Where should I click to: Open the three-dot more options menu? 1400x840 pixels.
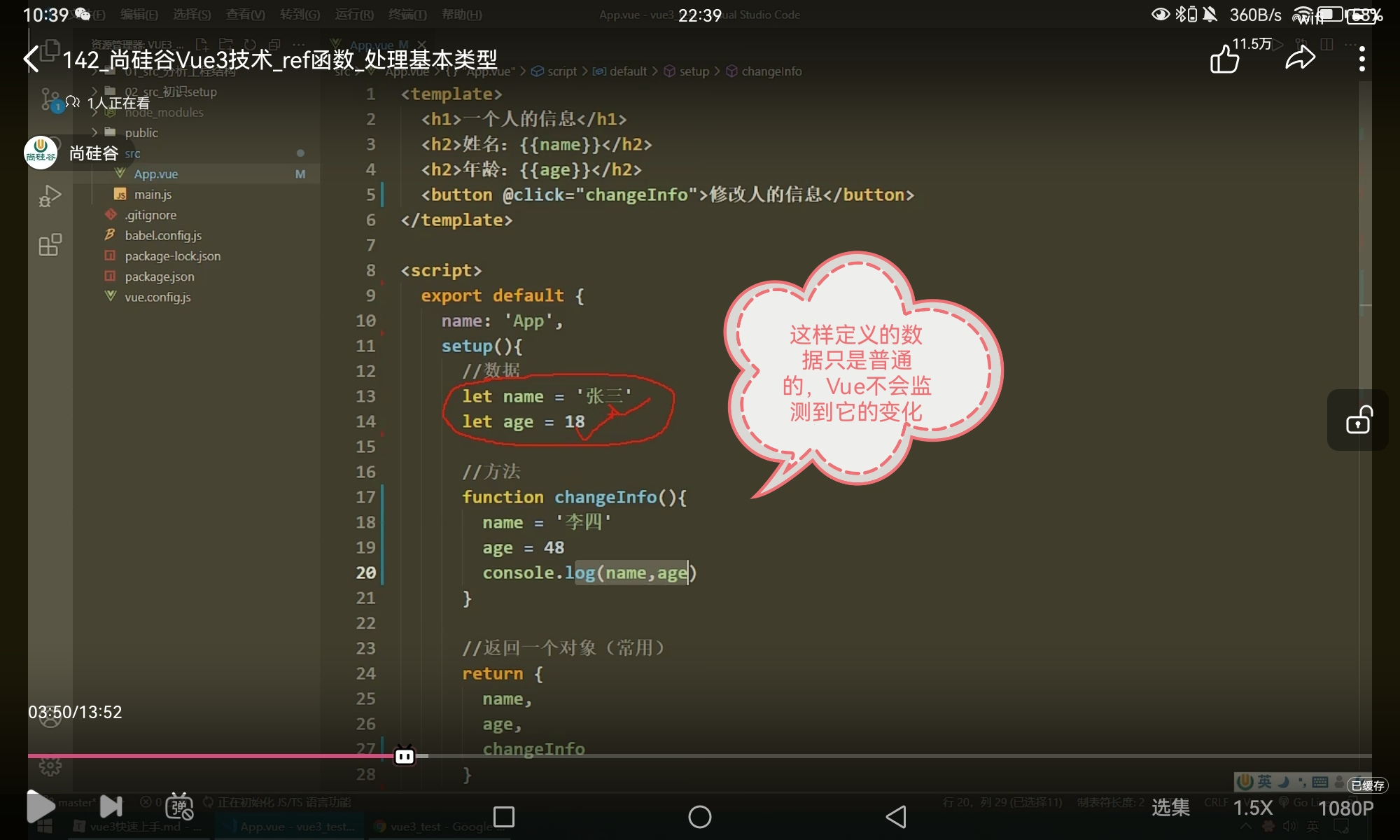coord(1361,59)
